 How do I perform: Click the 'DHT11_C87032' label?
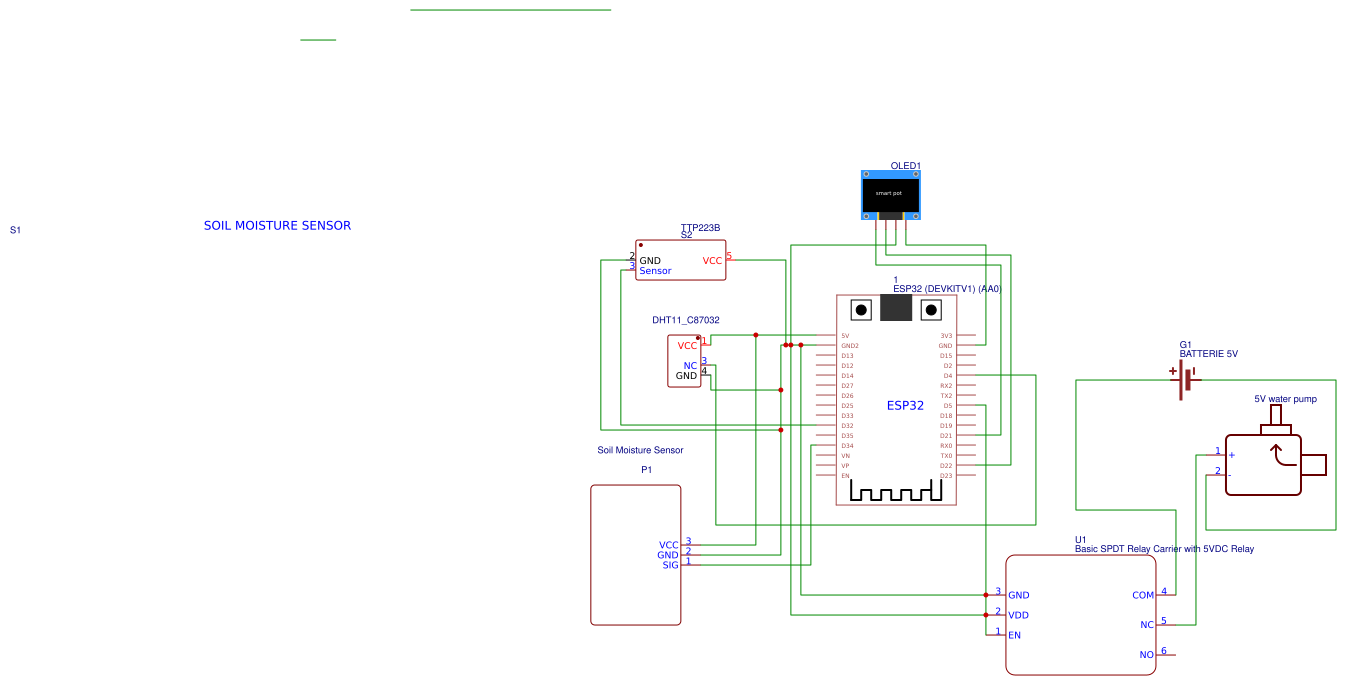pos(686,320)
